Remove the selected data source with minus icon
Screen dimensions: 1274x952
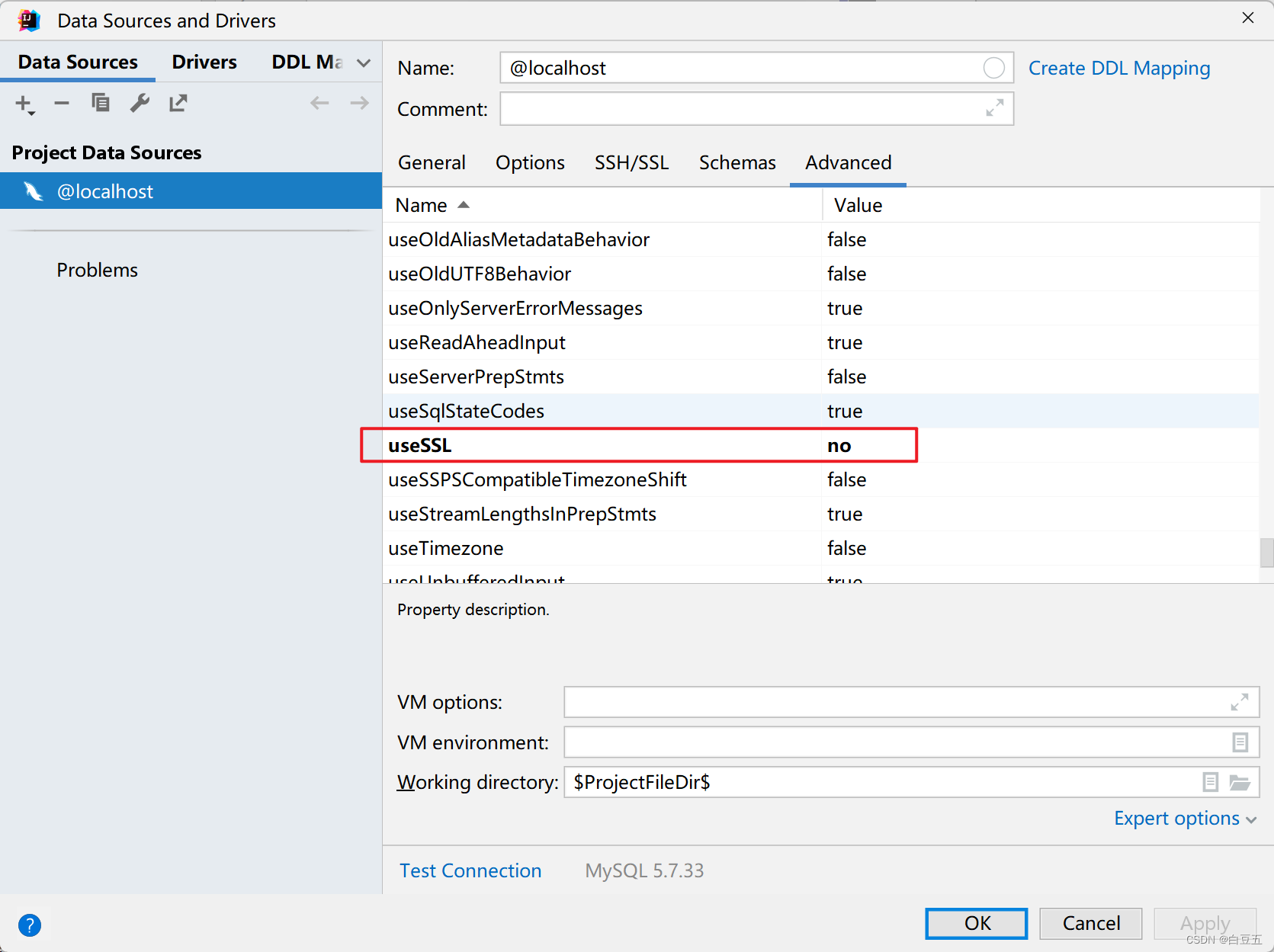click(62, 103)
